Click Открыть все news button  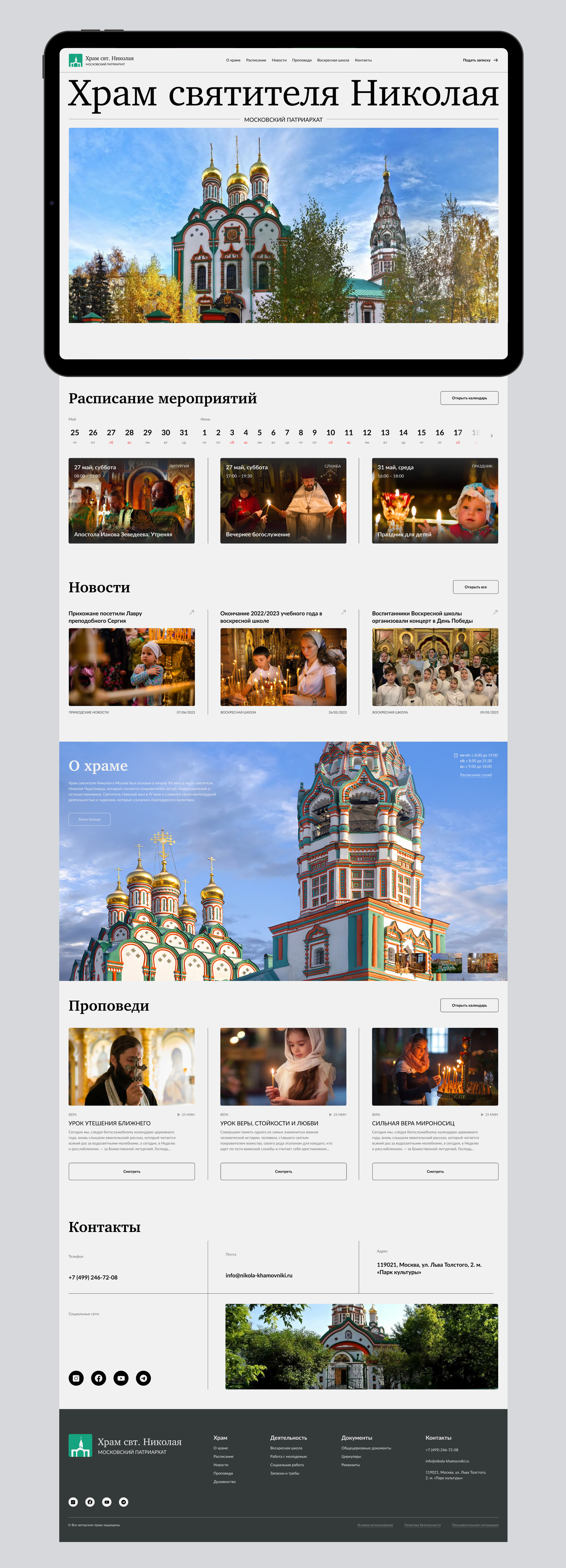pos(475,587)
